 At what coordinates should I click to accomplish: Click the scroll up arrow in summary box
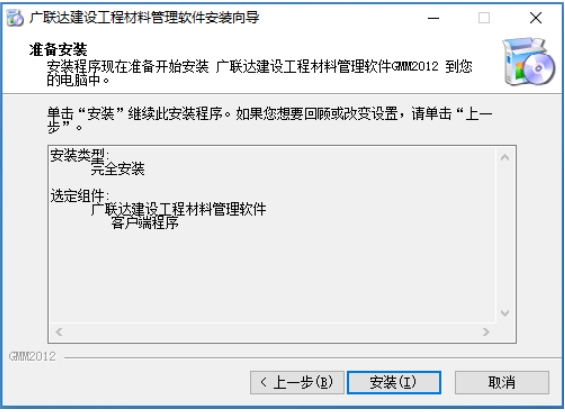[x=505, y=158]
